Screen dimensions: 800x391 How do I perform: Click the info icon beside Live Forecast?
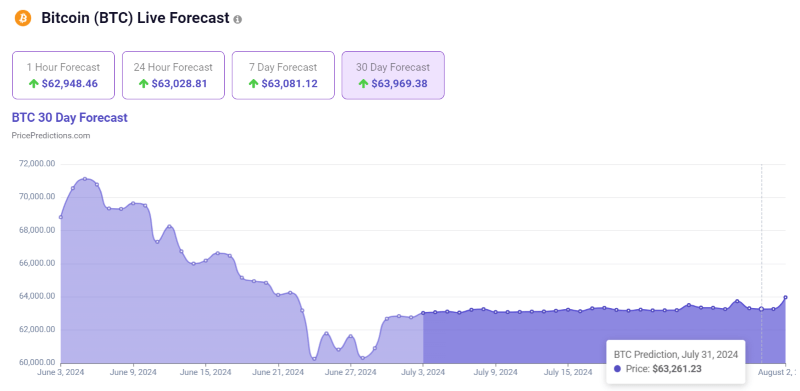237,20
